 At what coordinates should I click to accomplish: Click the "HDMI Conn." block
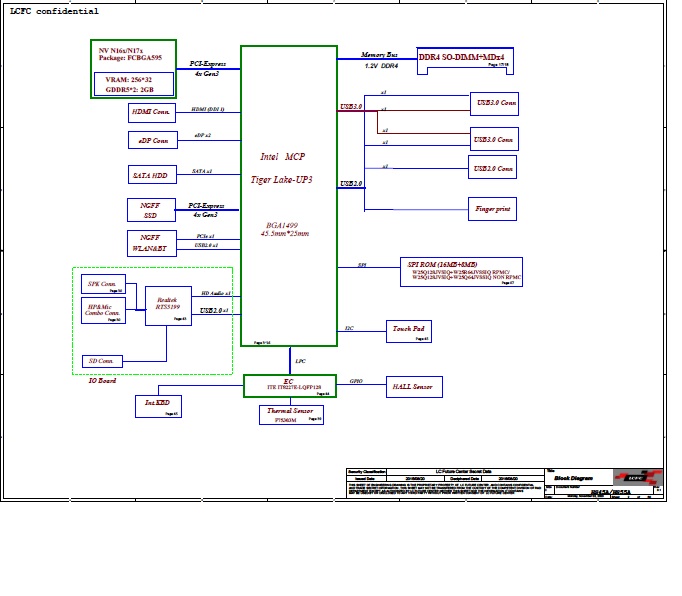(152, 113)
